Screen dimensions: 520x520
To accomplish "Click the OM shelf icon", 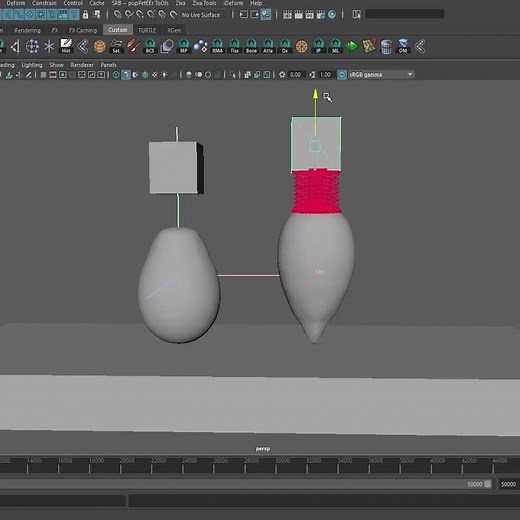I will point(403,46).
